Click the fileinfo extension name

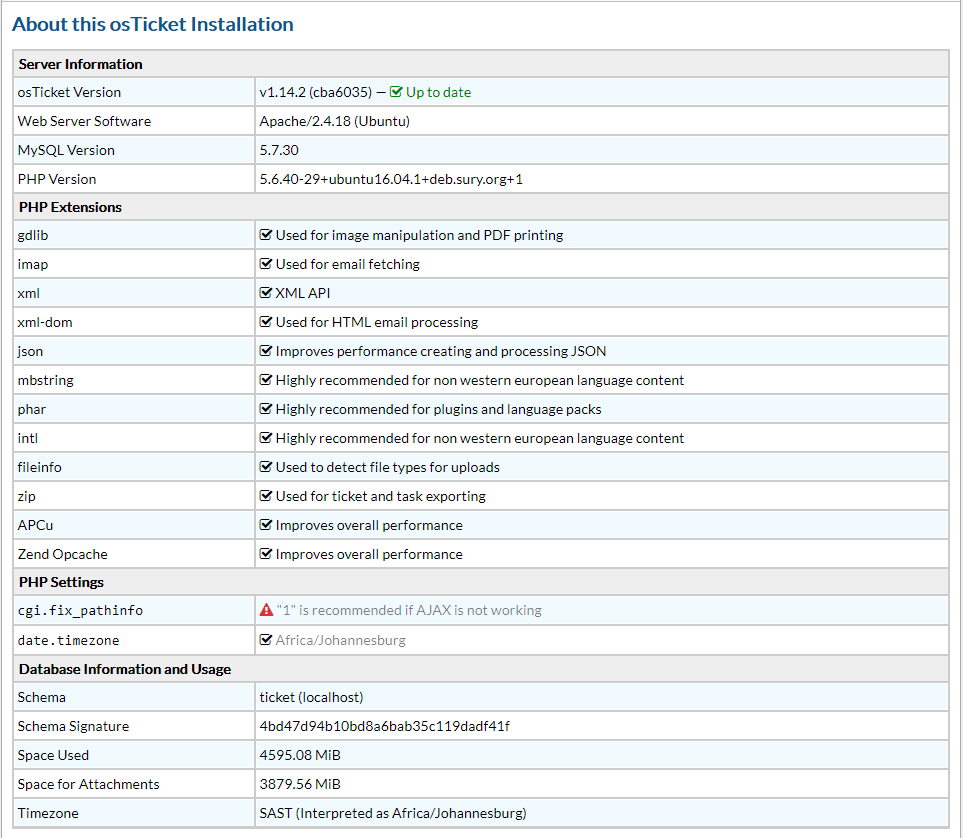point(39,467)
